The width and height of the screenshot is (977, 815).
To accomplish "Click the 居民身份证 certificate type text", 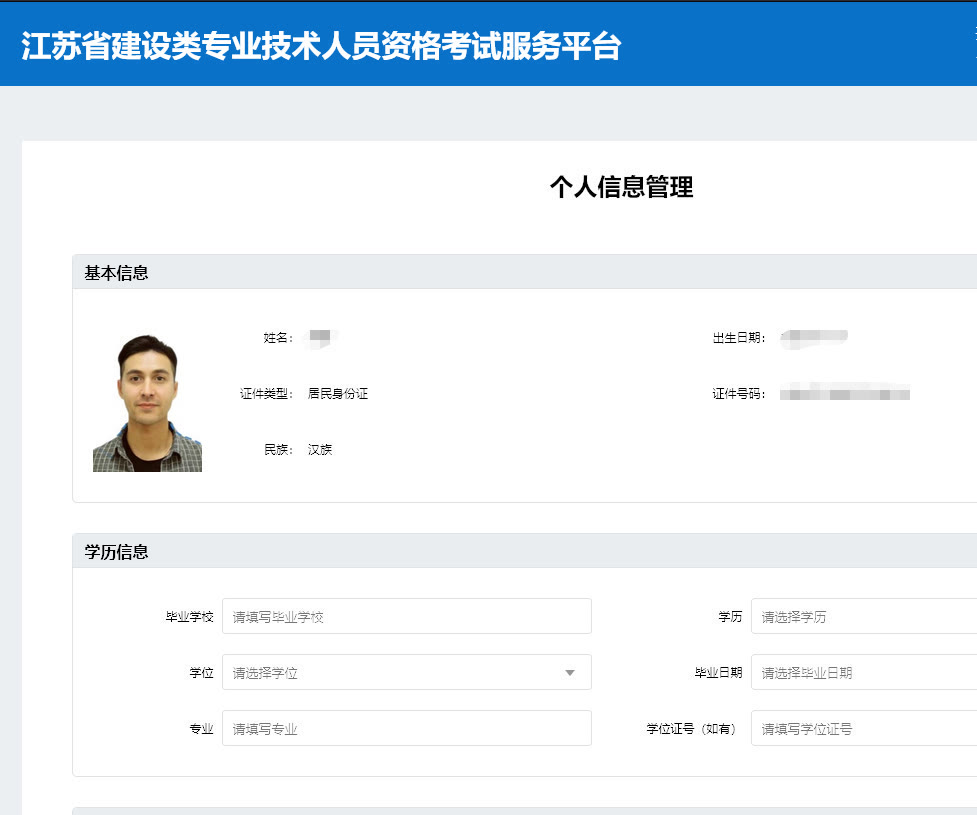I will click(x=338, y=394).
